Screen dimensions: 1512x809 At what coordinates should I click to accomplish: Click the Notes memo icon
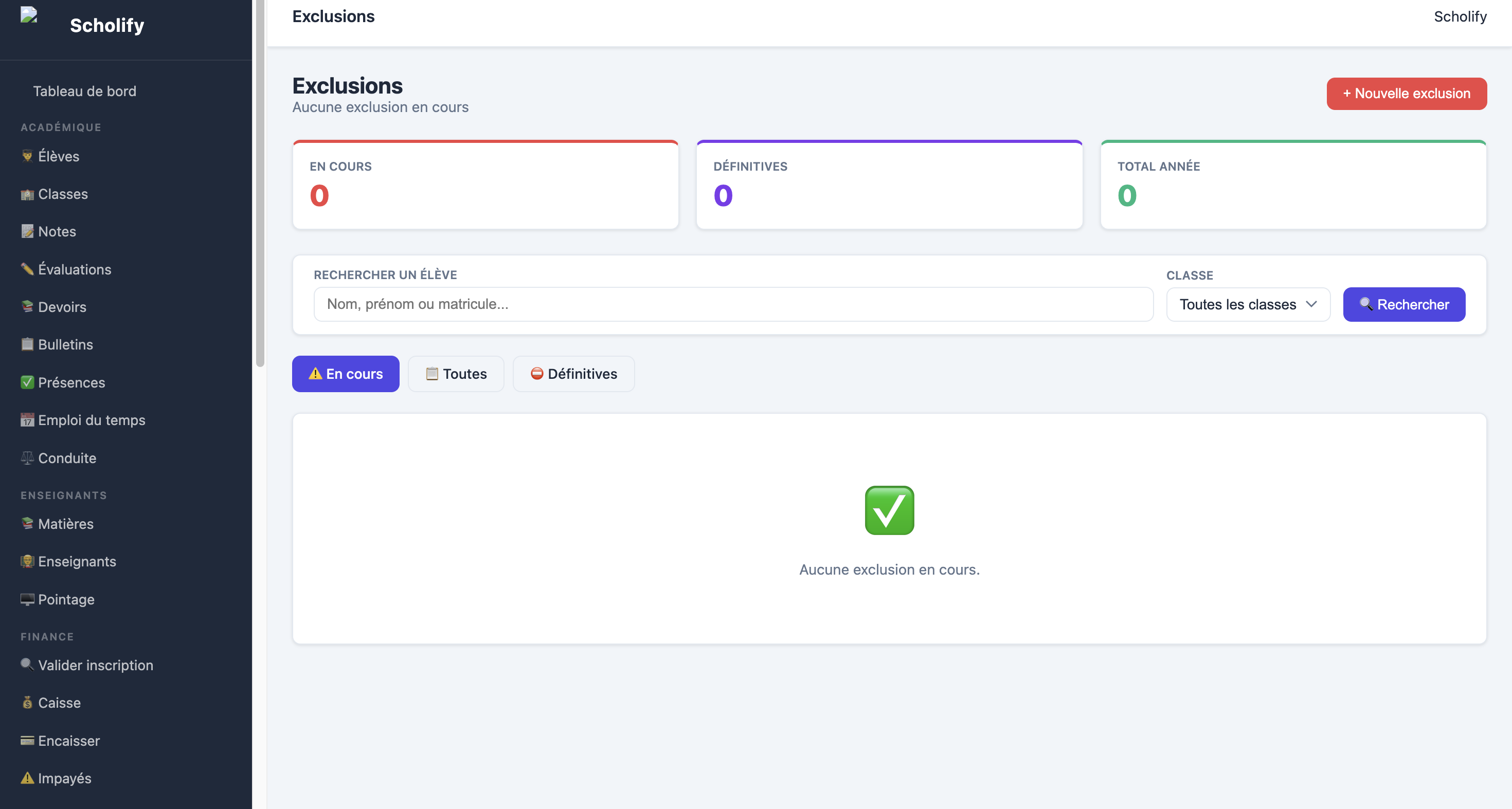click(x=27, y=232)
